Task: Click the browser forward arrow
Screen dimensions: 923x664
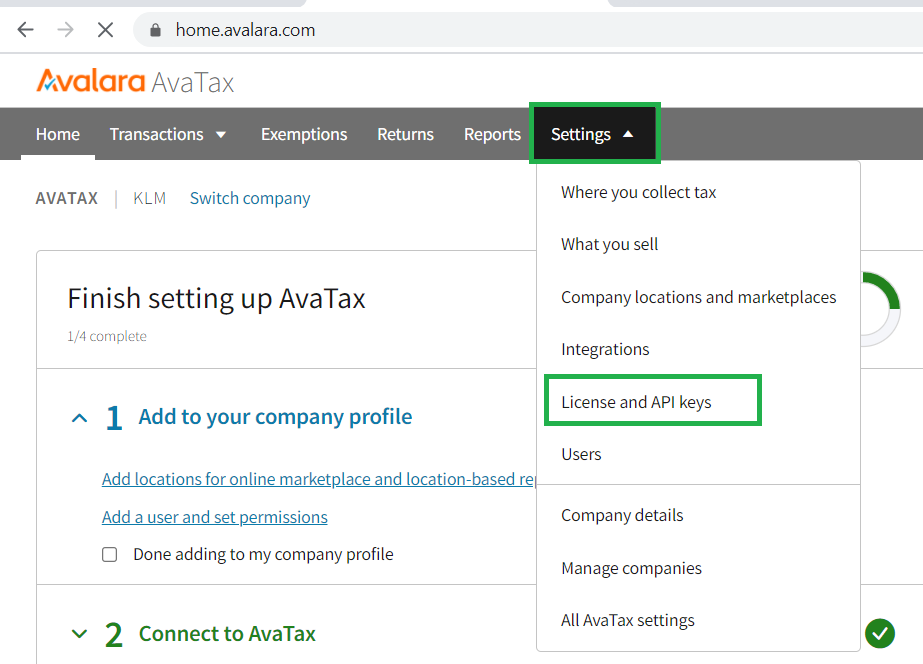Action: point(65,29)
